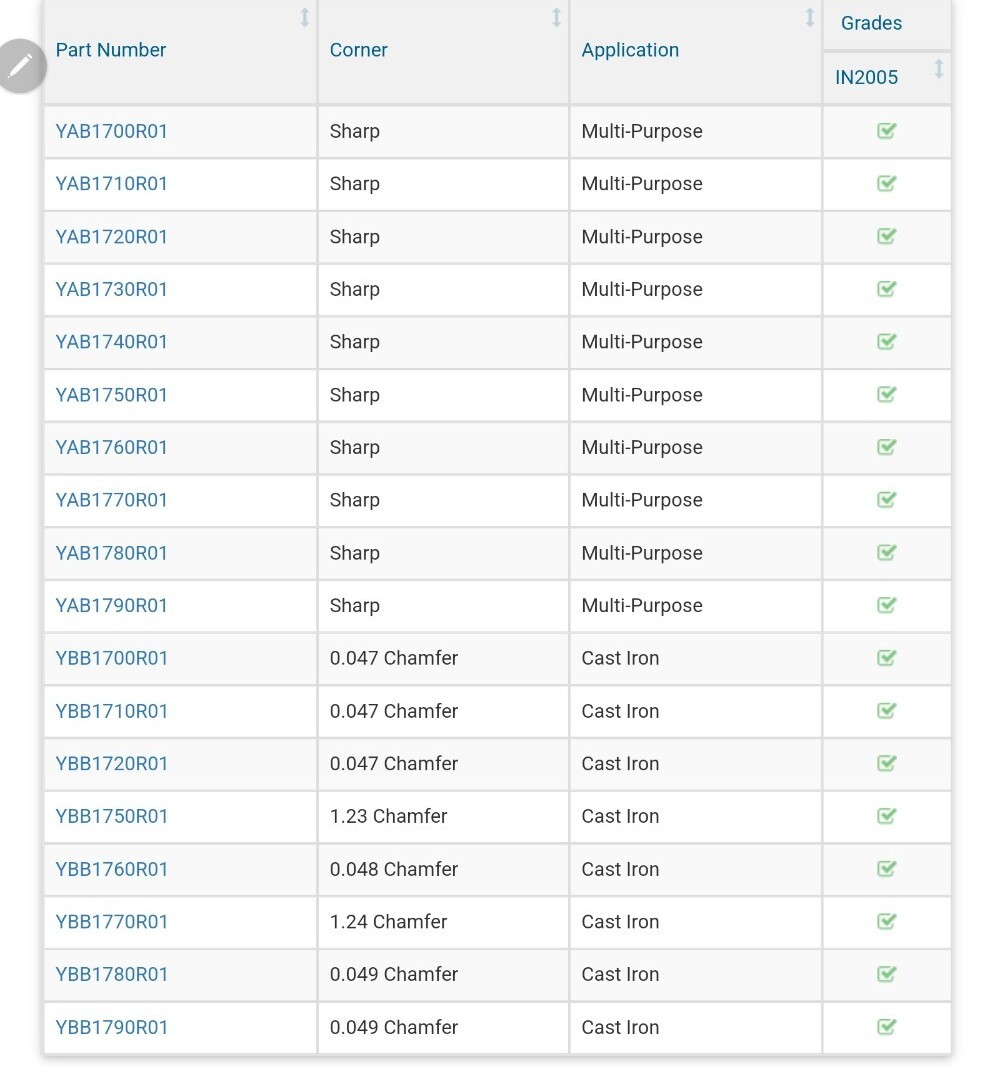The height and width of the screenshot is (1067, 1000).
Task: Click the Application header label
Action: (x=630, y=50)
